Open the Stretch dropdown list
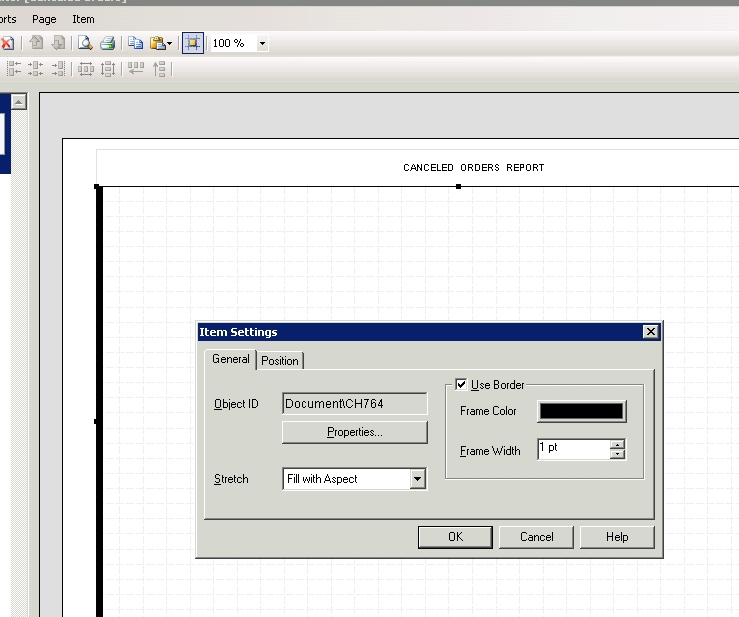 (417, 480)
